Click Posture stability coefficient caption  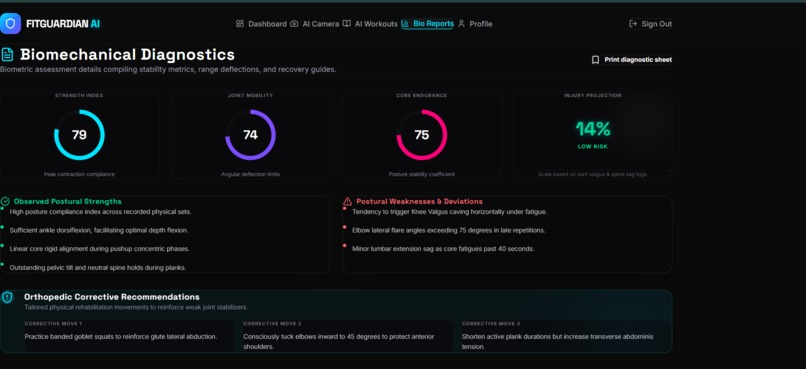coord(422,175)
